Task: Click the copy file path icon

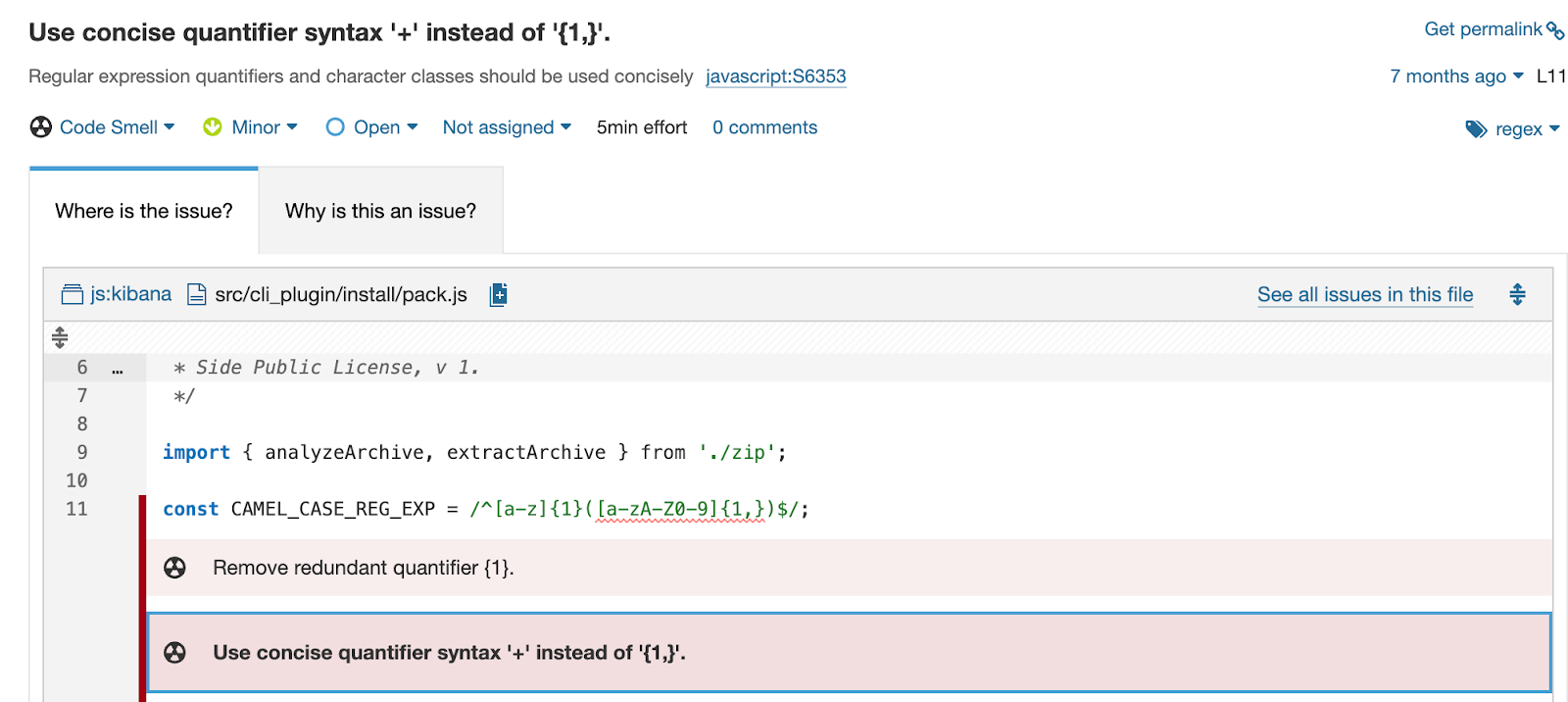Action: [498, 294]
